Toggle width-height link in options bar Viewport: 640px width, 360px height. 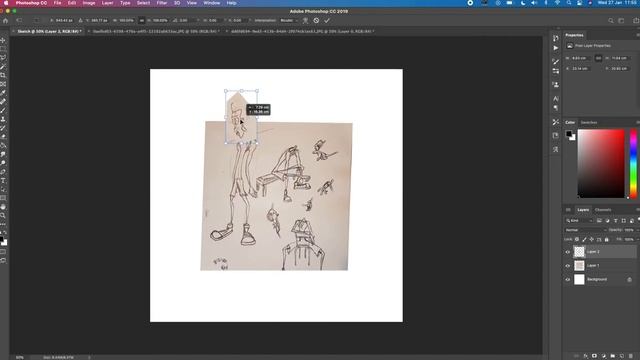[x=142, y=20]
